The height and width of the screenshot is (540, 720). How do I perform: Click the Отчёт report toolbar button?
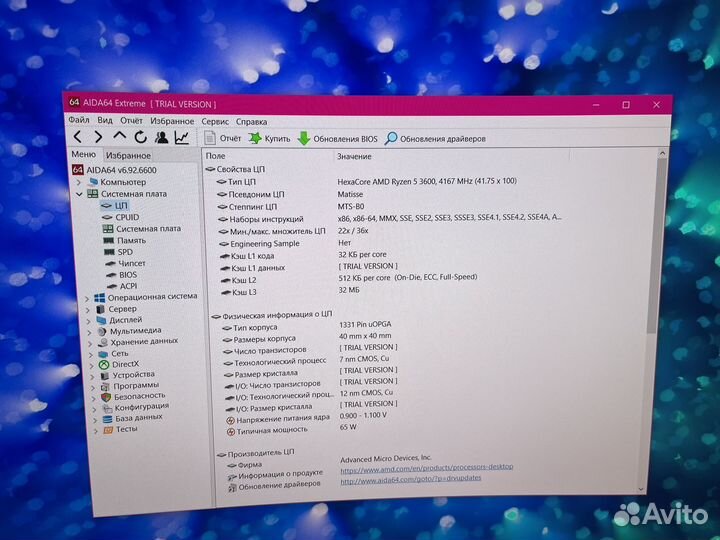click(x=223, y=138)
